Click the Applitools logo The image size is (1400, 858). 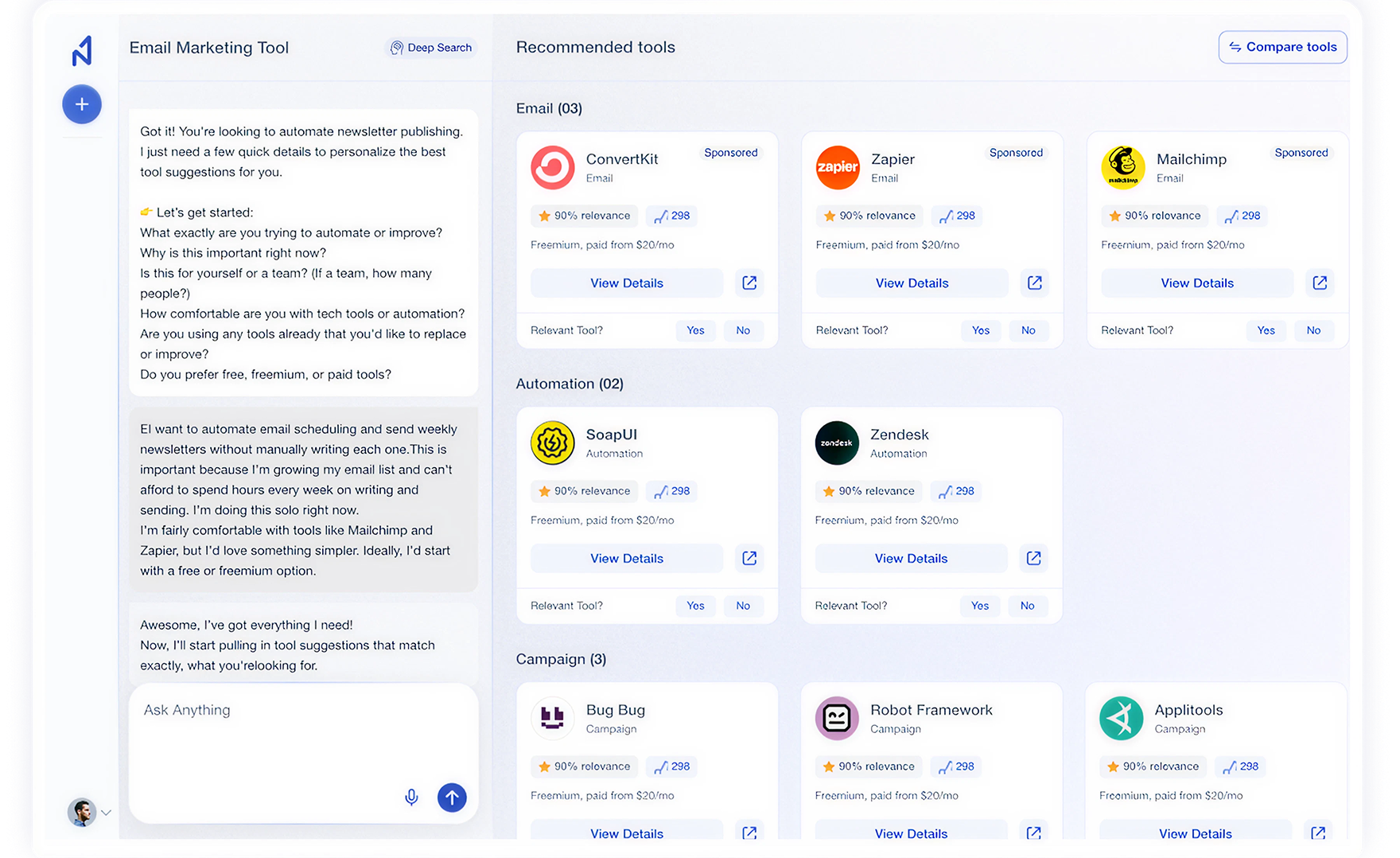[1122, 718]
